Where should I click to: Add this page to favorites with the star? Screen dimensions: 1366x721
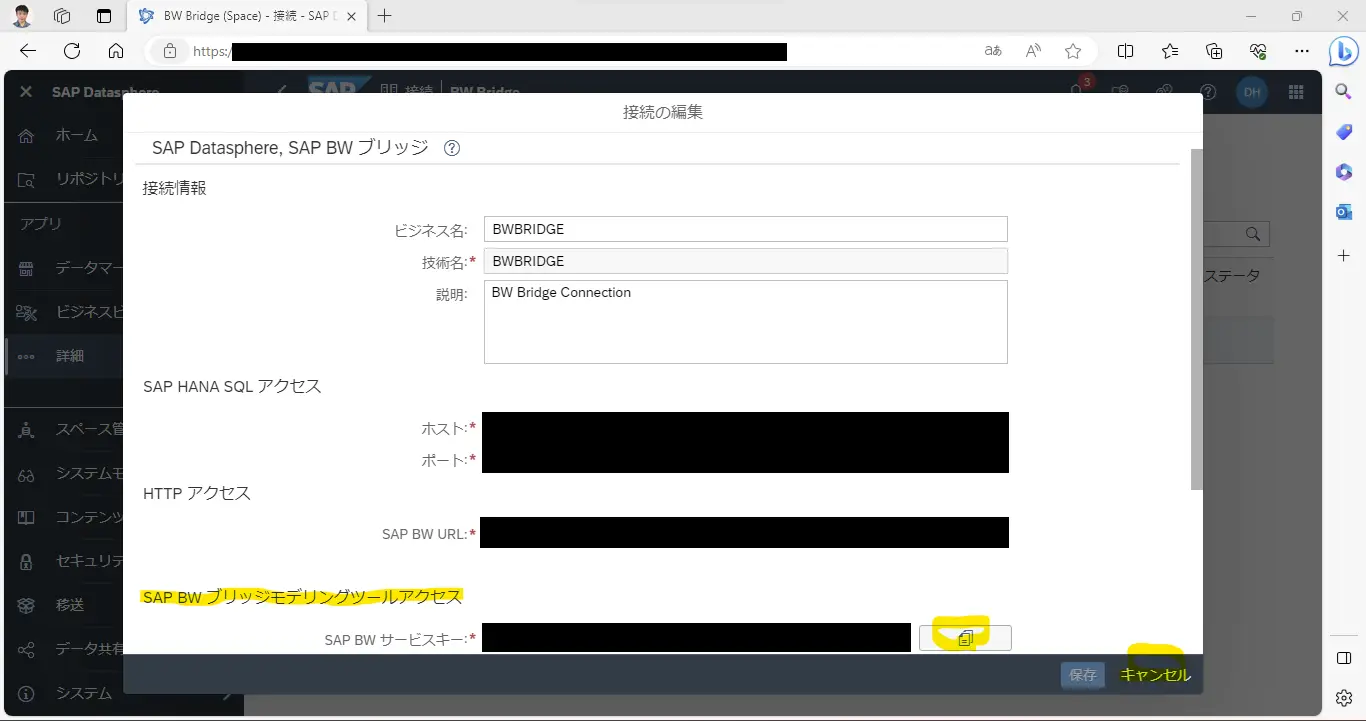point(1073,51)
